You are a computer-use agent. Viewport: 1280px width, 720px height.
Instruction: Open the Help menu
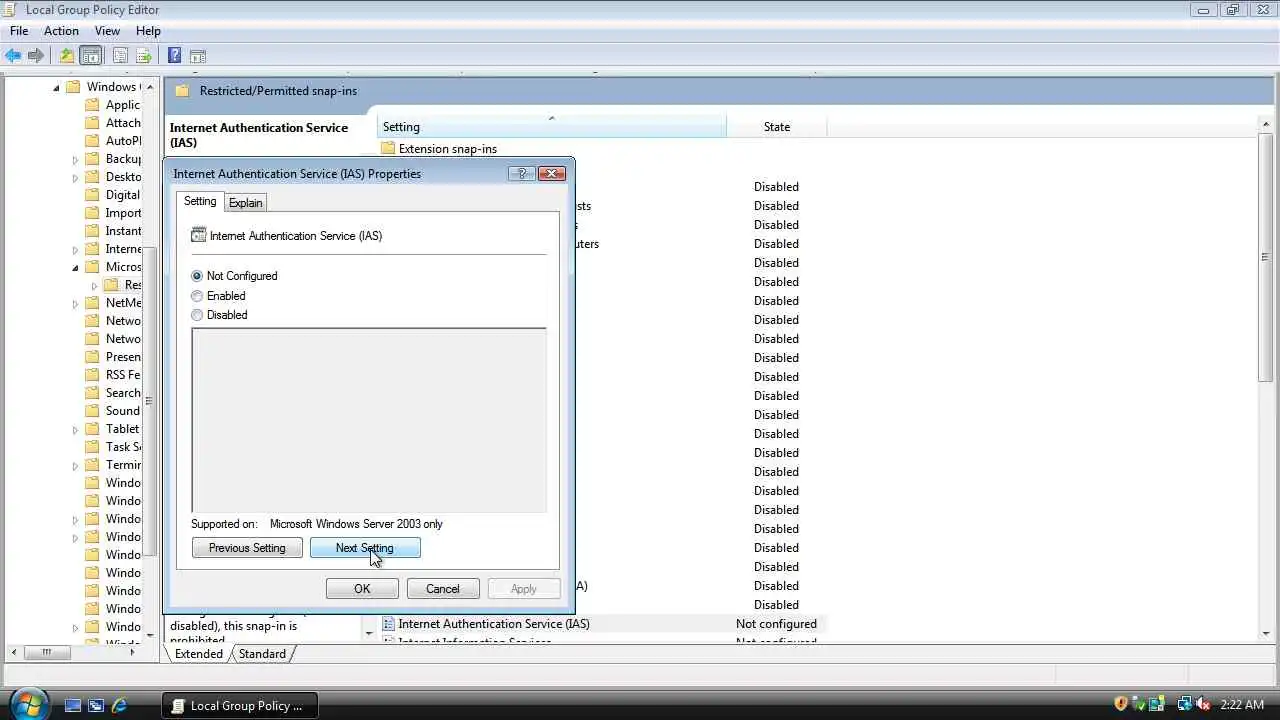tap(148, 31)
